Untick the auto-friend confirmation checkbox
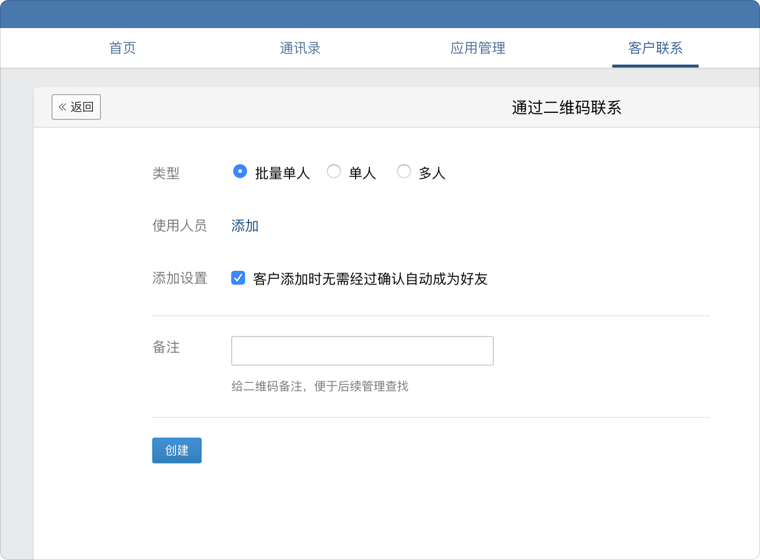The image size is (760, 560). pos(238,278)
